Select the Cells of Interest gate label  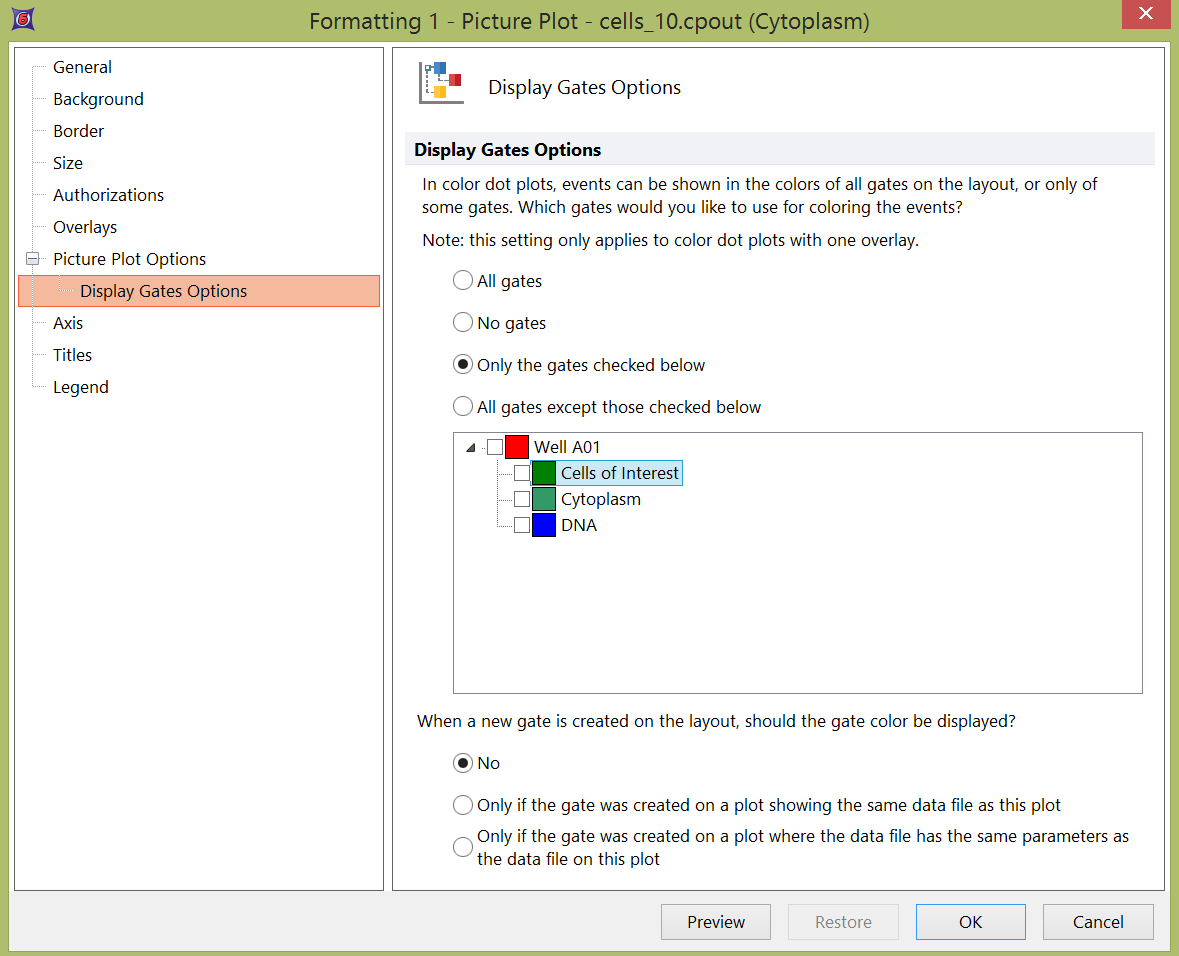620,473
